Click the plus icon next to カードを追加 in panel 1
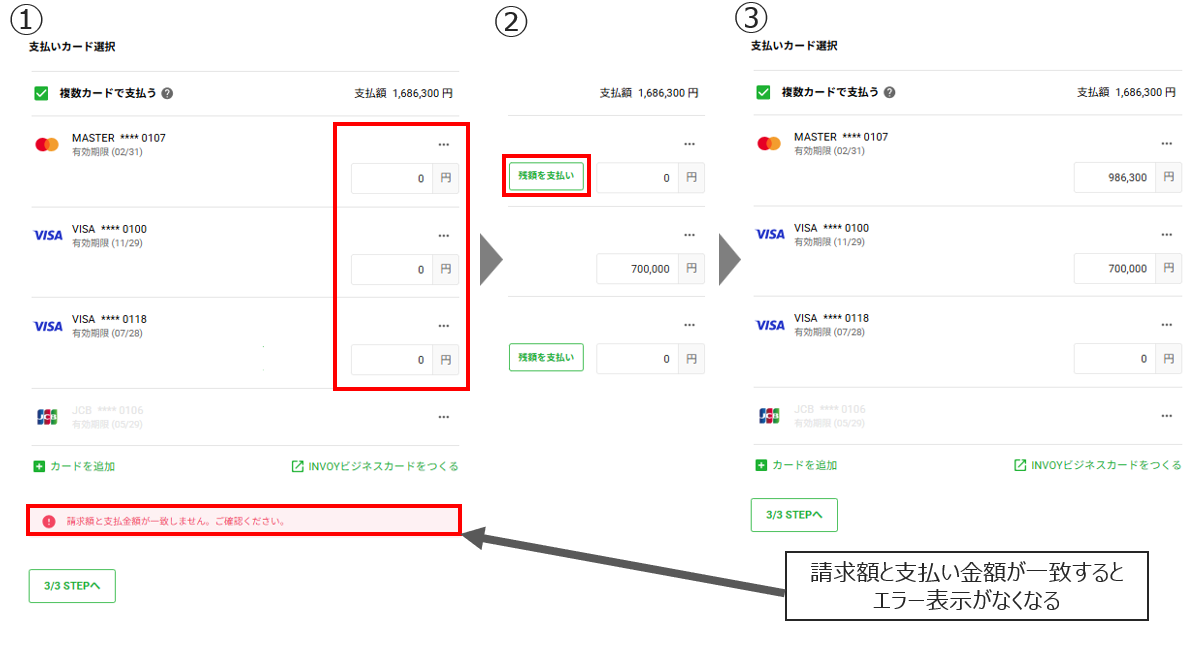 tap(39, 466)
